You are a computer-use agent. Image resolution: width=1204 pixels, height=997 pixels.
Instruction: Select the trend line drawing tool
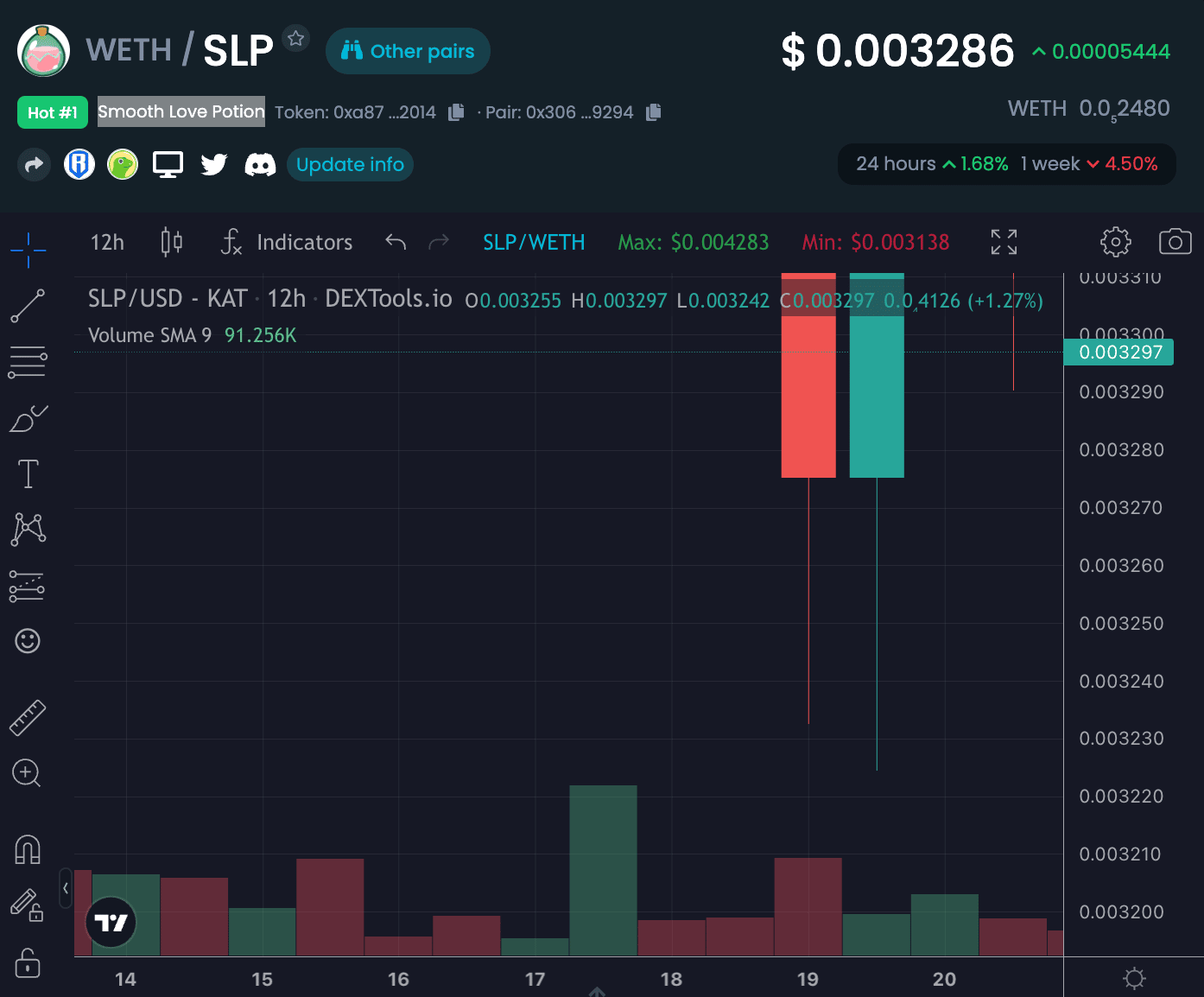(x=28, y=307)
